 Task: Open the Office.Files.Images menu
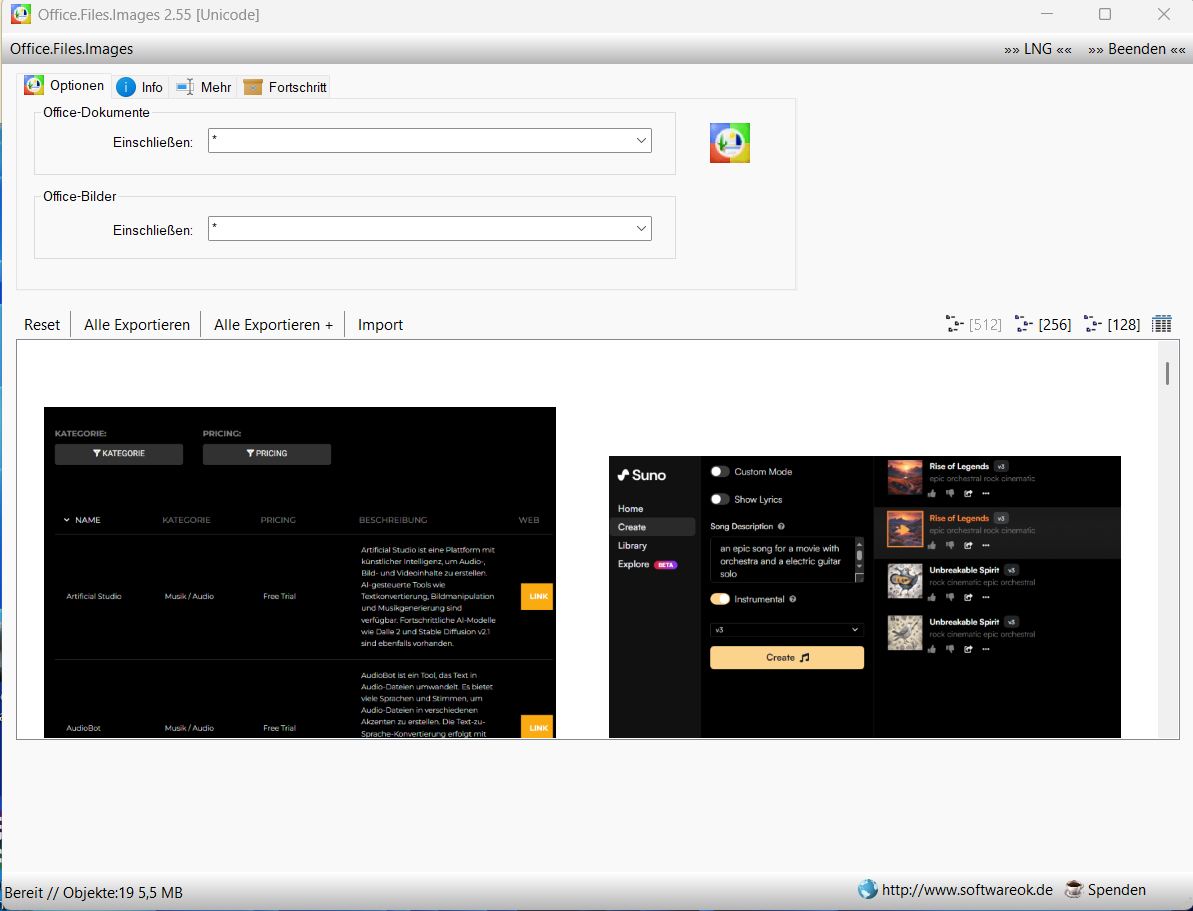[72, 49]
